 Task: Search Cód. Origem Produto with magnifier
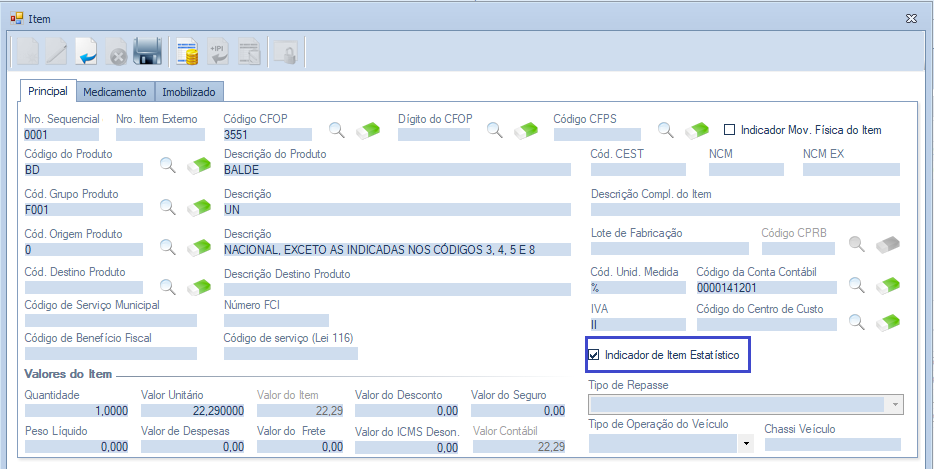tap(168, 246)
